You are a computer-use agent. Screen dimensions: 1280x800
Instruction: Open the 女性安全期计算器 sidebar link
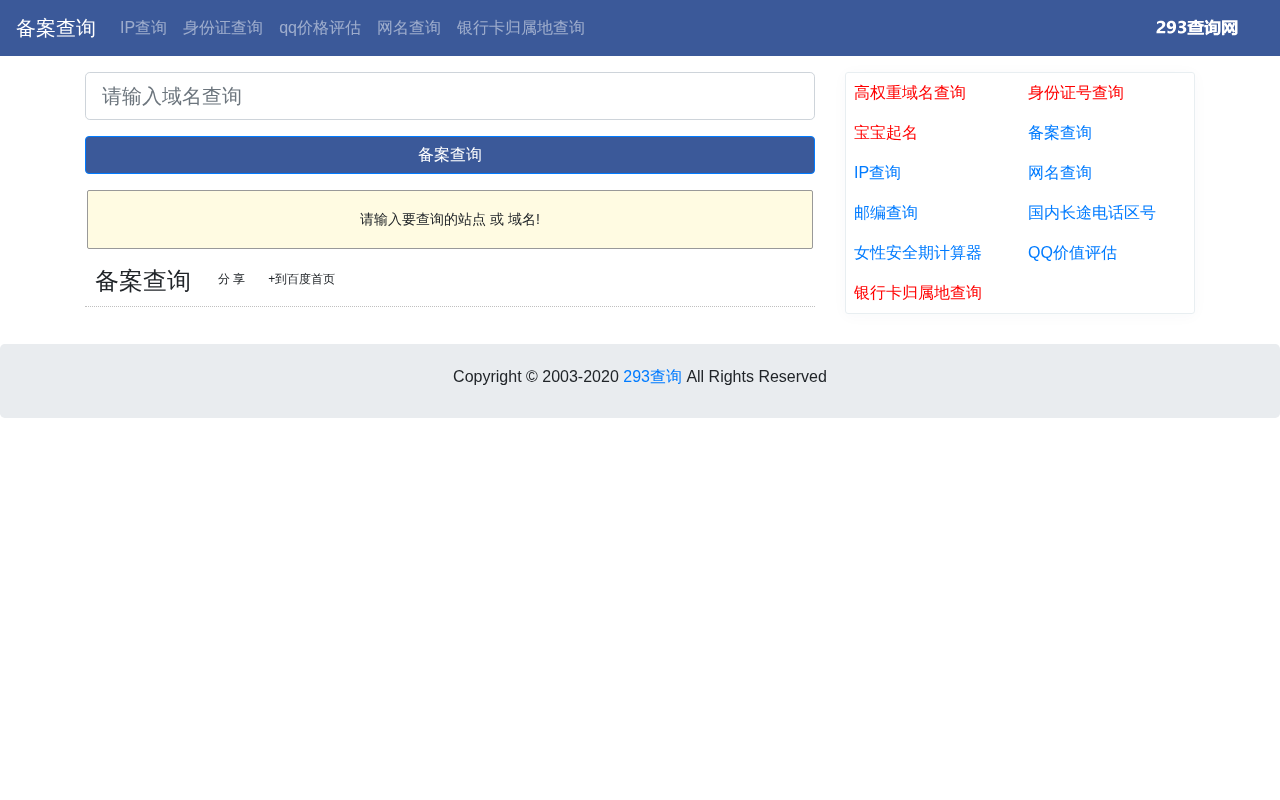pyautogui.click(x=918, y=253)
